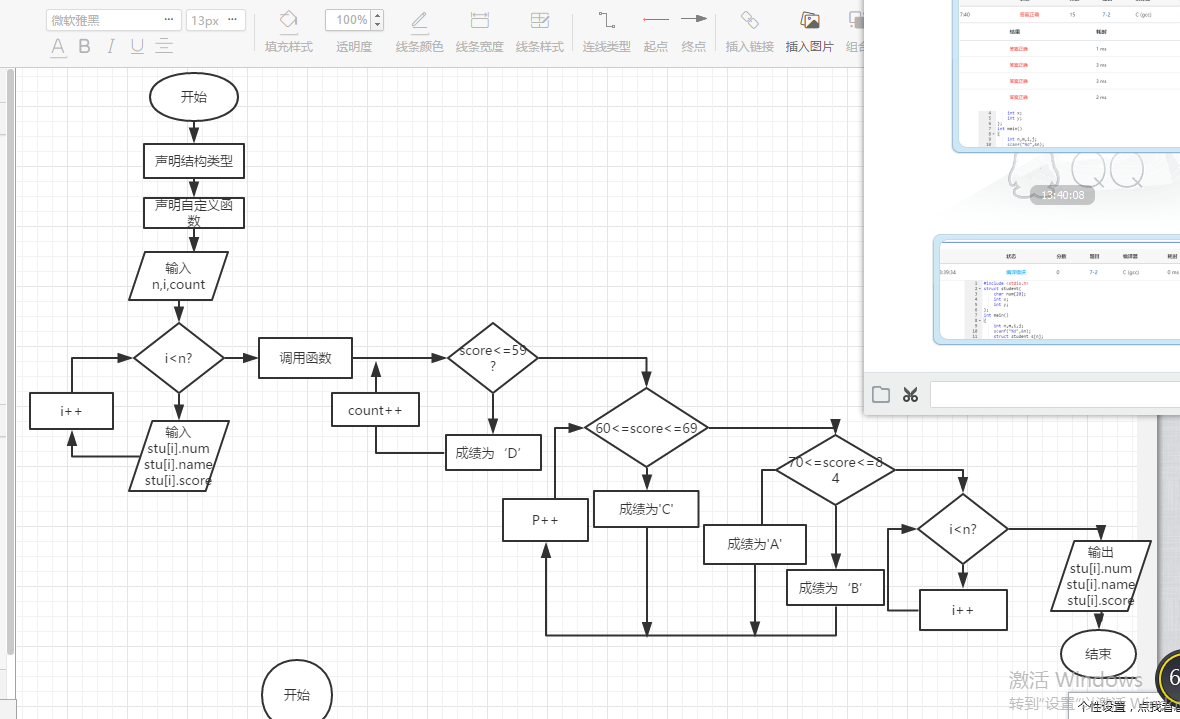Open the text alignment icon
1180x719 pixels.
164,47
